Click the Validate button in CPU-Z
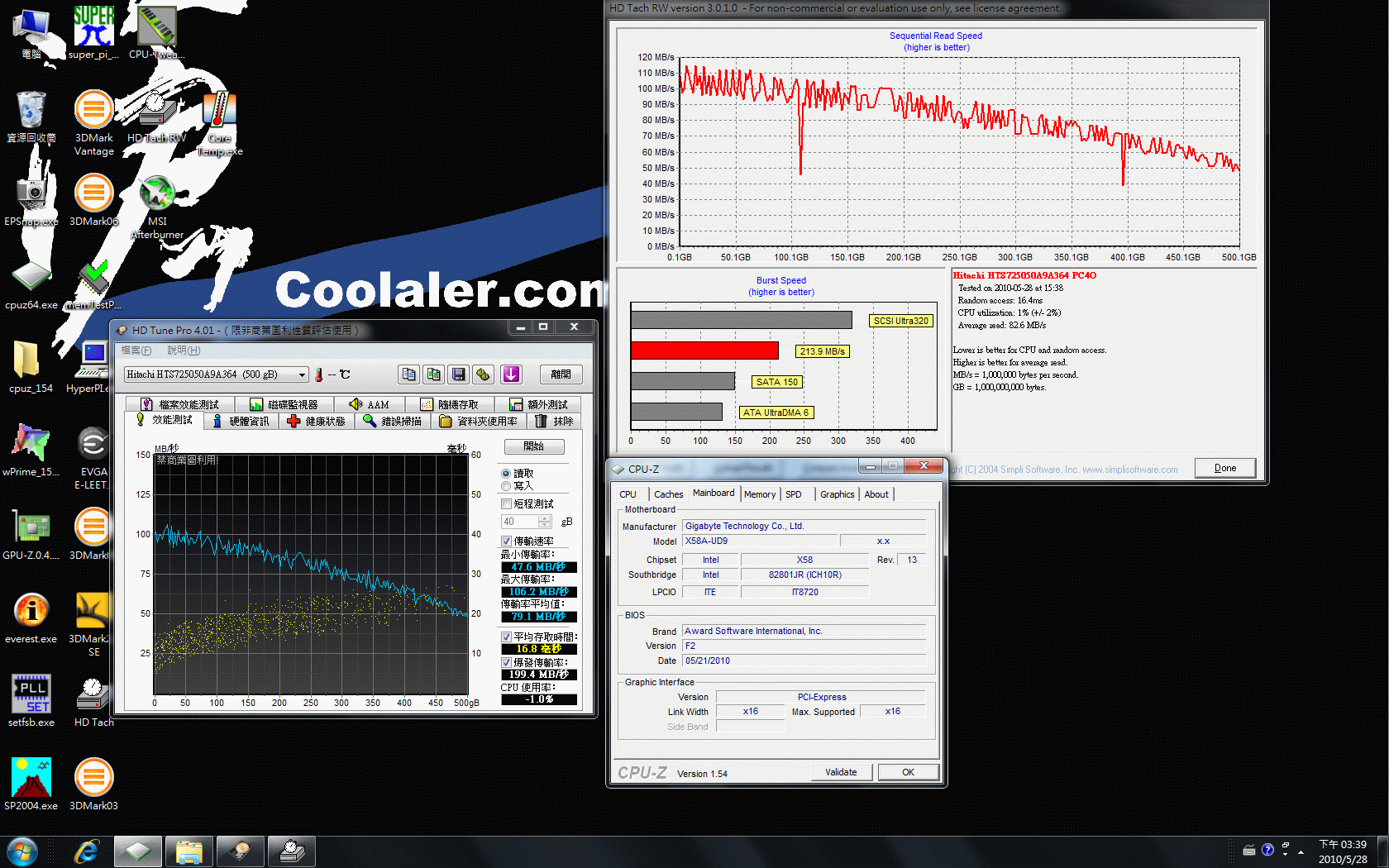Image resolution: width=1389 pixels, height=868 pixels. (x=841, y=772)
